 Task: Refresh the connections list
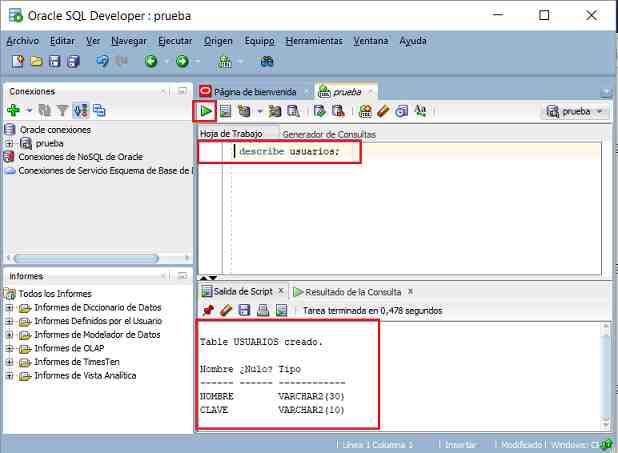tap(44, 110)
